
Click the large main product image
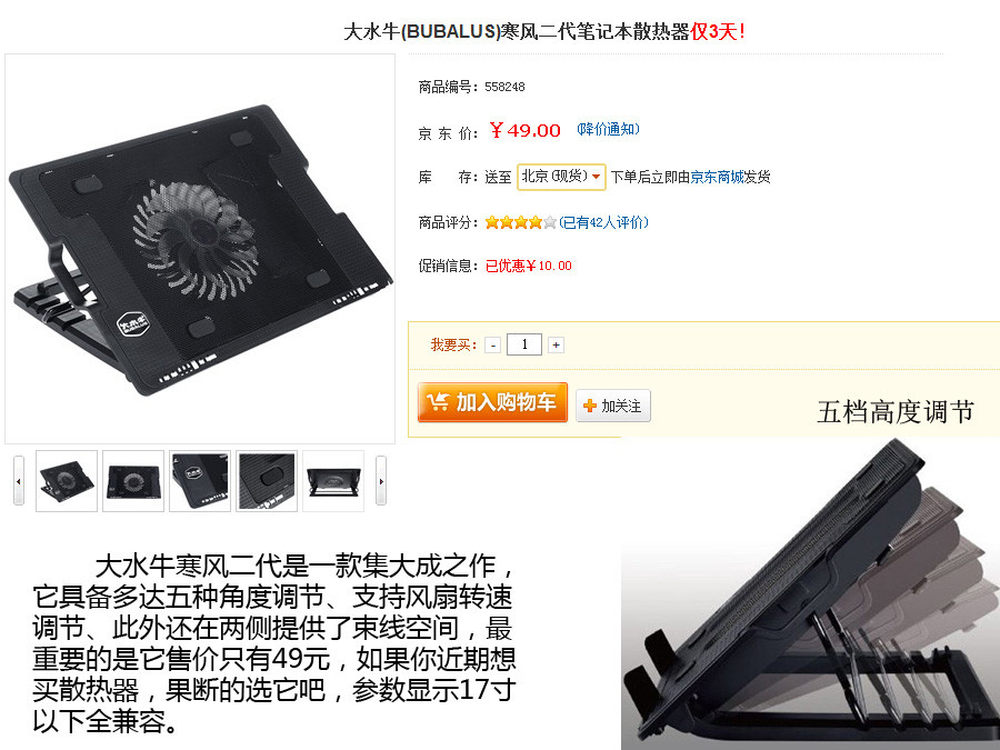click(x=200, y=249)
